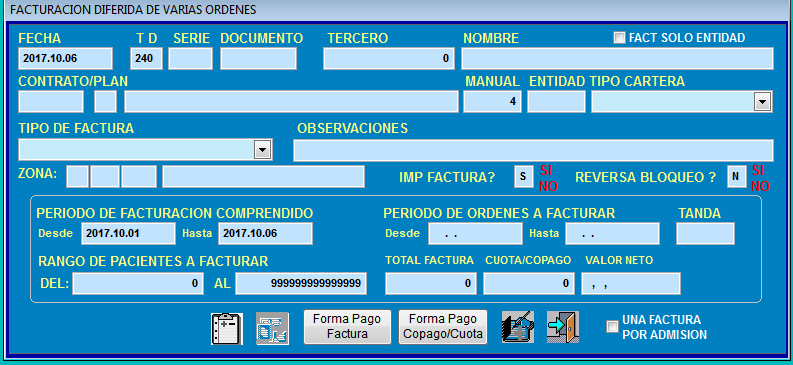Click the ZONA description field

(263, 176)
